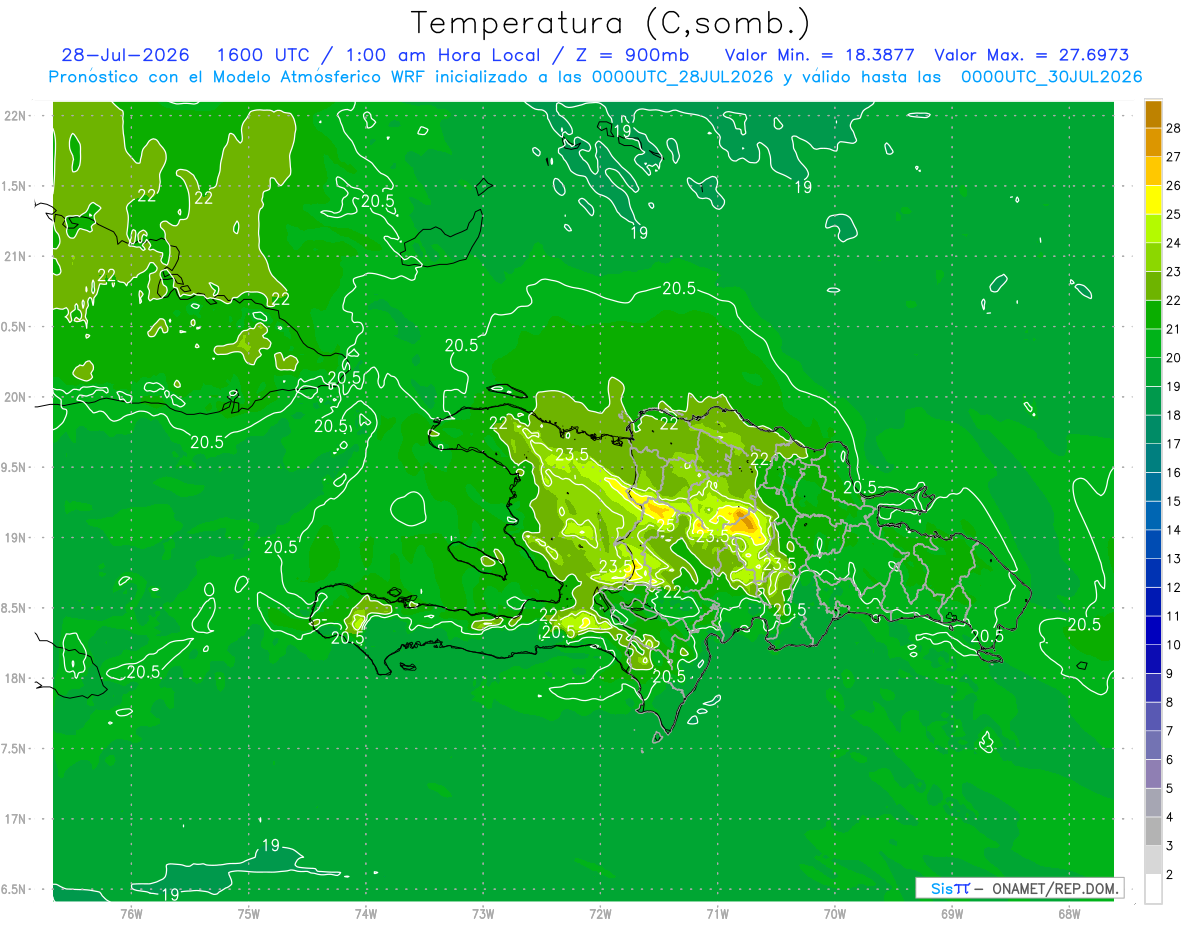Pick the purple colorbar swatch between 5 and 6
1200x927 pixels.
[x=1153, y=774]
